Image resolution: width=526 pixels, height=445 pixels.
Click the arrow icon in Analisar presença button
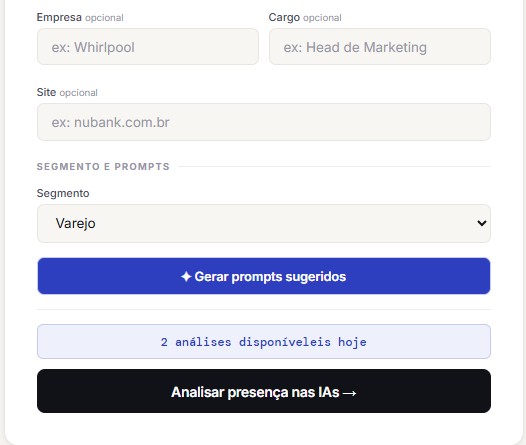point(350,393)
